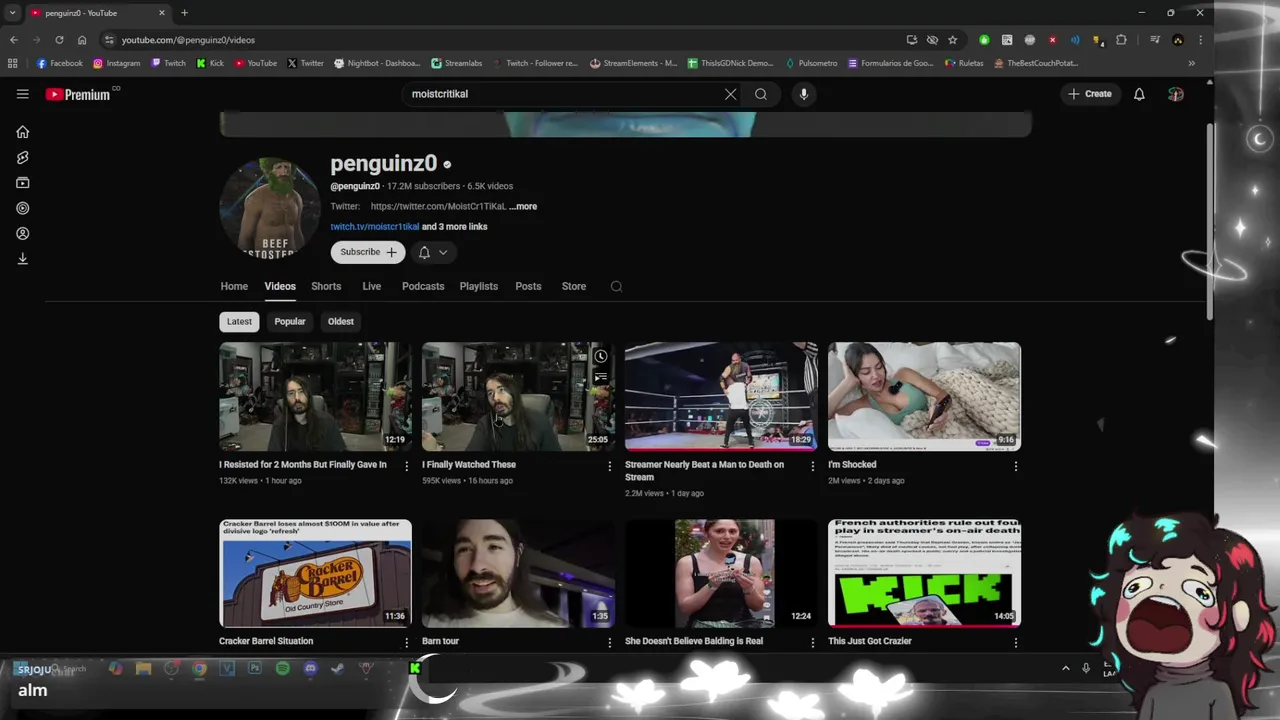Start voice search with microphone

(x=804, y=94)
